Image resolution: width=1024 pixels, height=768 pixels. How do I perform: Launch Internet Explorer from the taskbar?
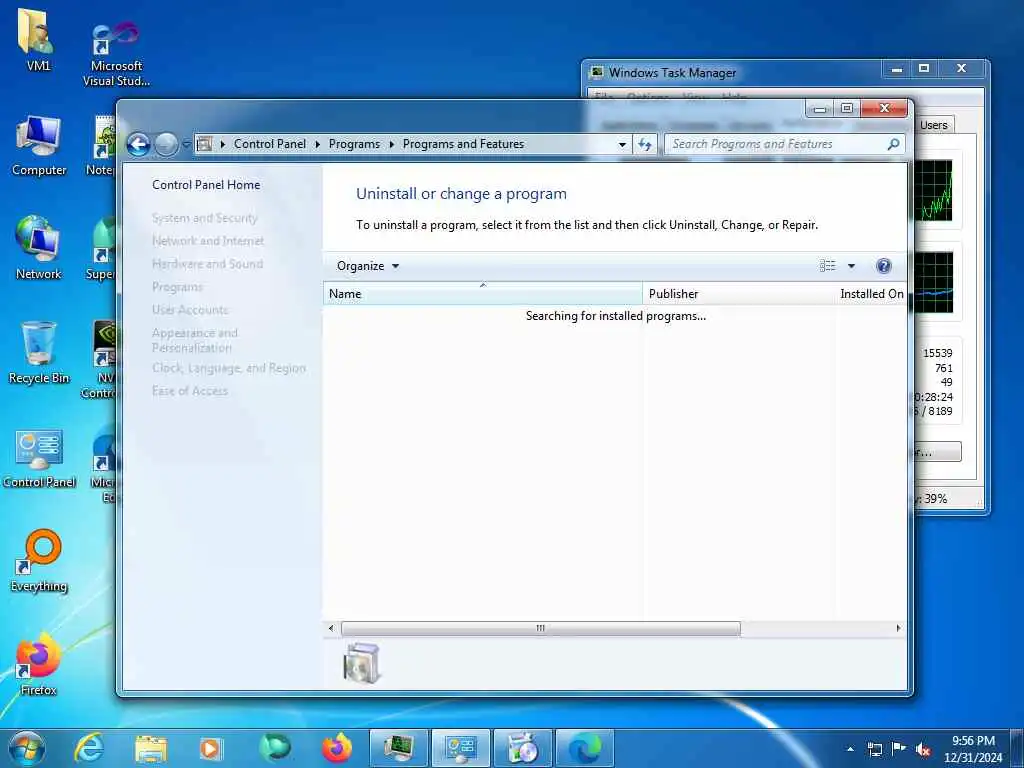tap(89, 748)
